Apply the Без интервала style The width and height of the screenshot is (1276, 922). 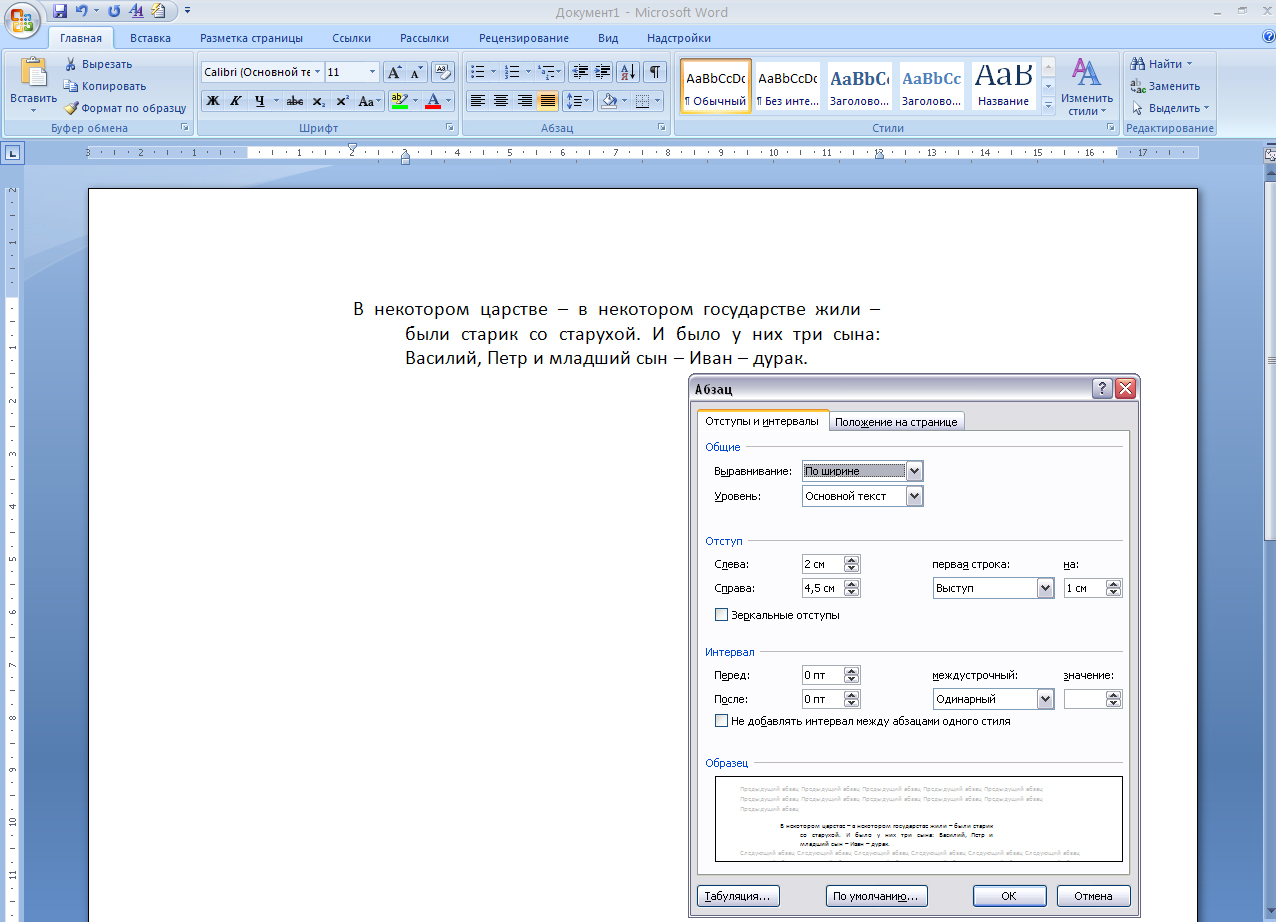787,86
